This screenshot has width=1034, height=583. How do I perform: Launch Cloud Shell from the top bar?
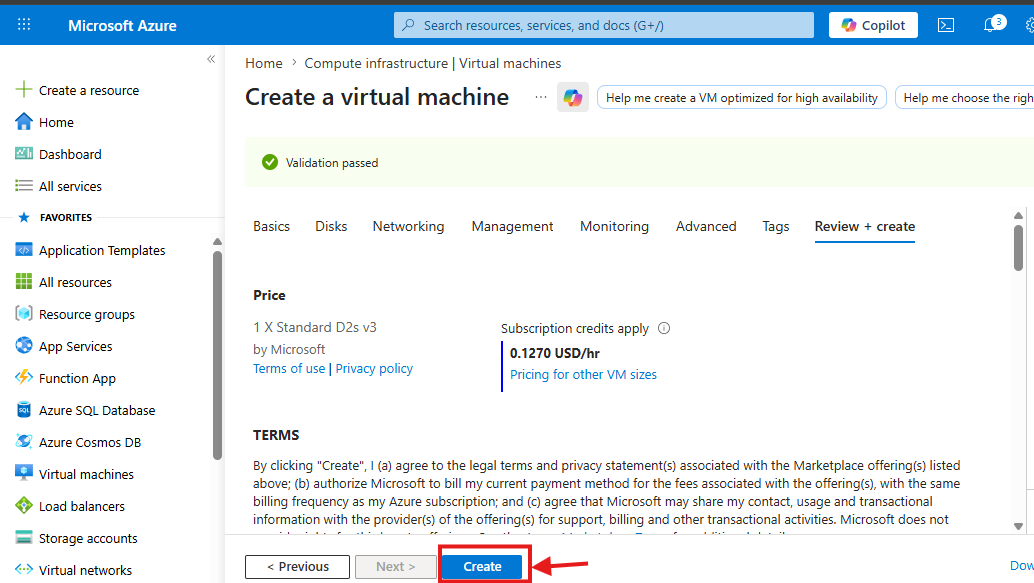(946, 25)
